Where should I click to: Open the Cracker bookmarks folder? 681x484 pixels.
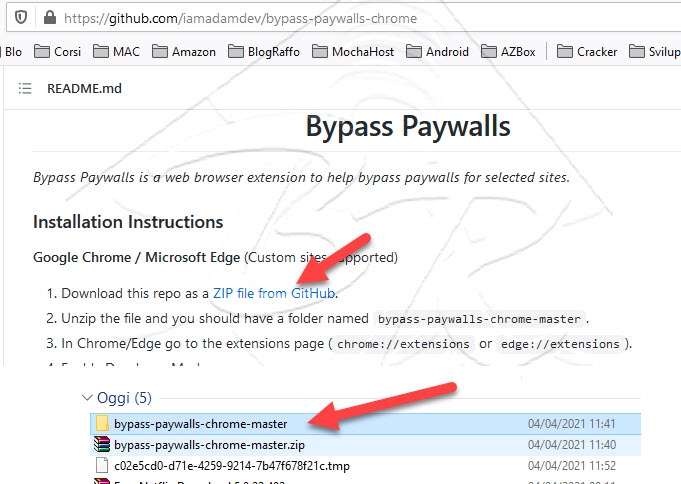click(587, 52)
